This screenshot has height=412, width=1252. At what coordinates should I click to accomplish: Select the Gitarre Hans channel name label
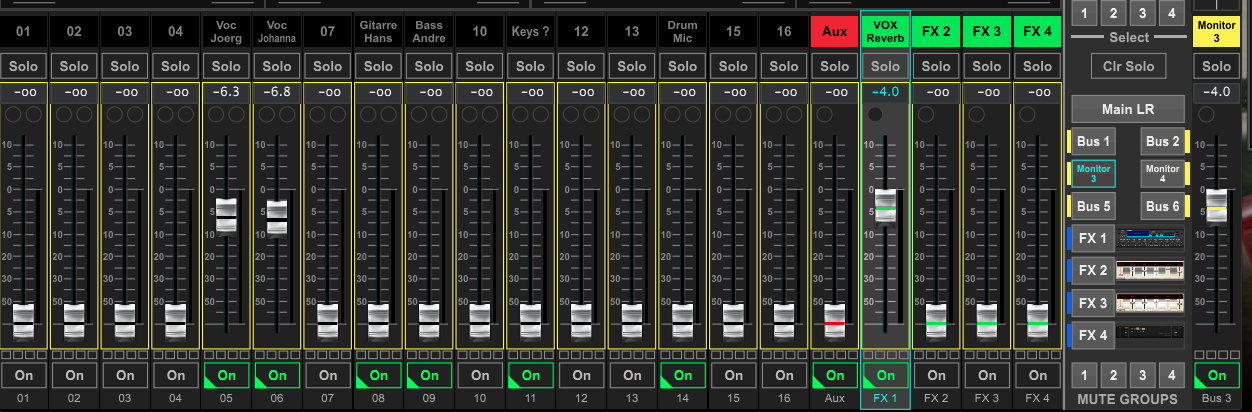[378, 31]
